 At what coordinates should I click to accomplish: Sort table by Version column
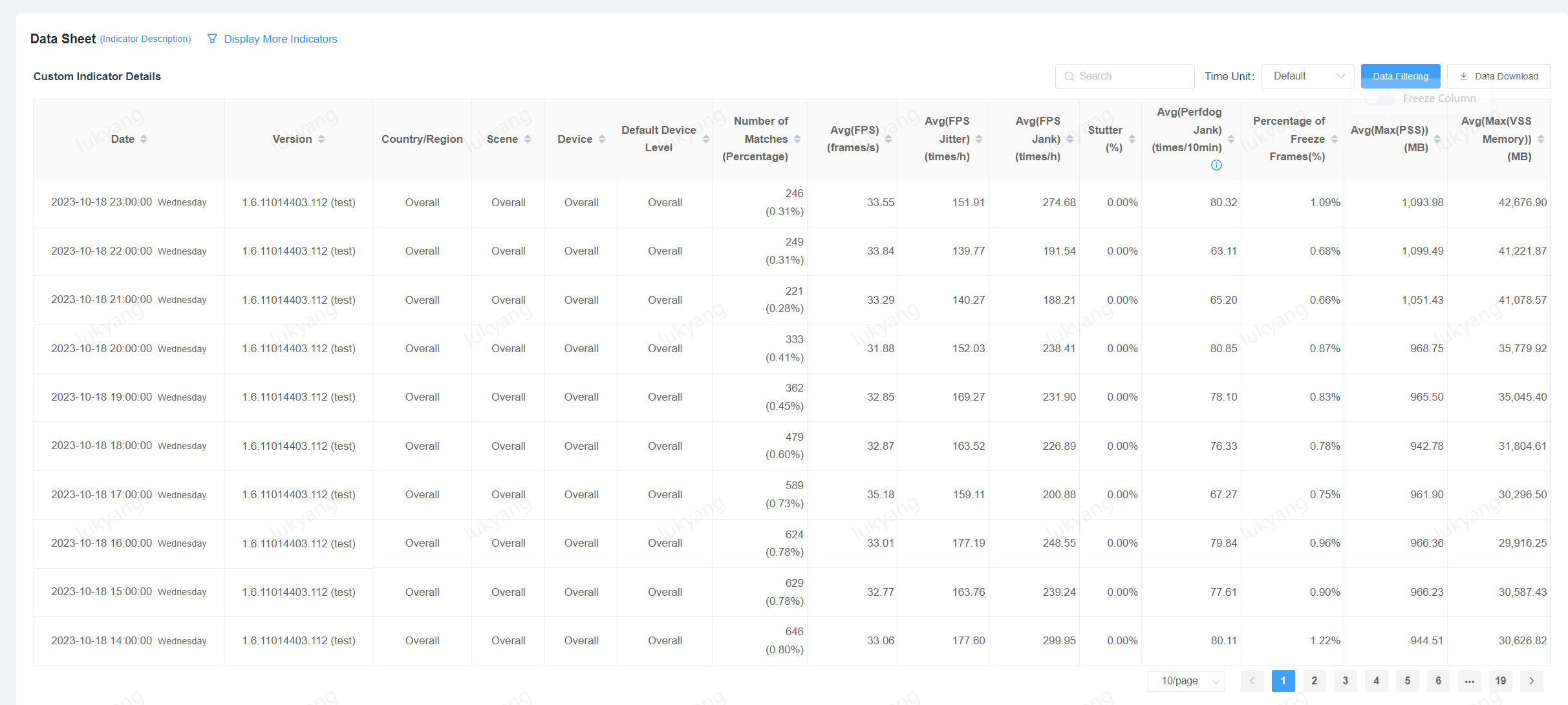(x=321, y=139)
